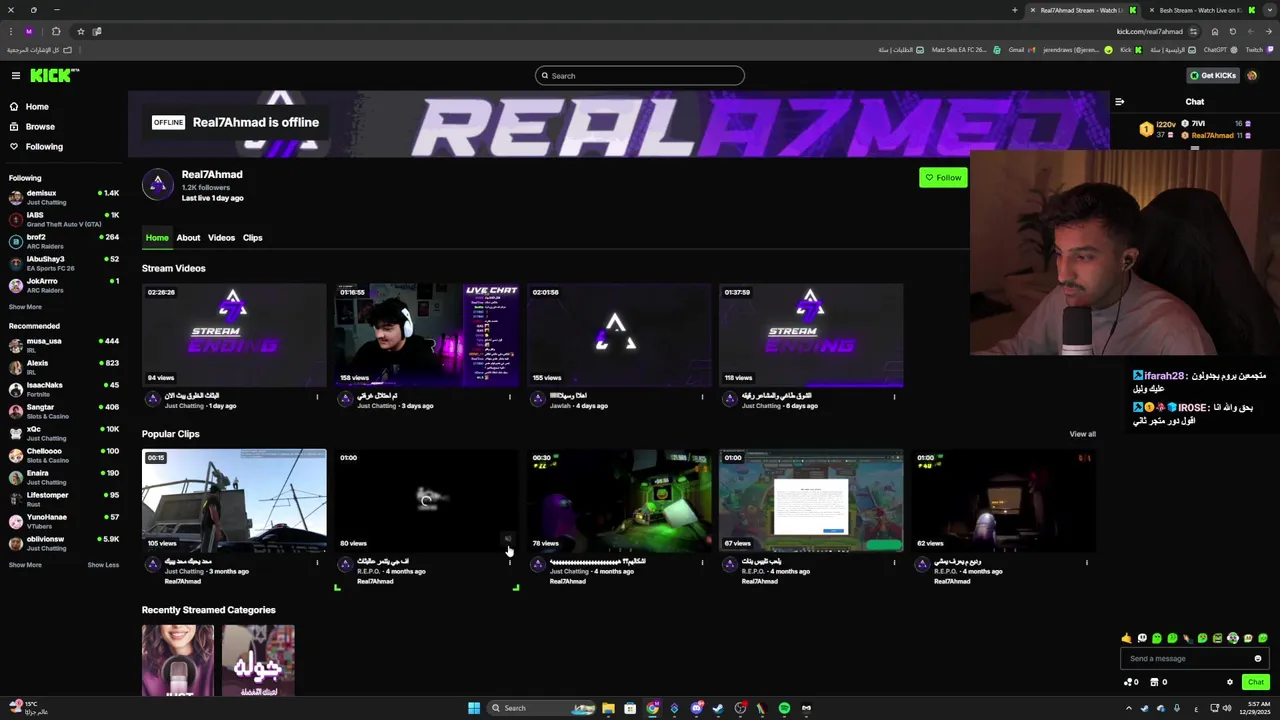Screen dimensions: 1280x720
Task: Collapse the Recommended list with Show Less
Action: coord(103,565)
